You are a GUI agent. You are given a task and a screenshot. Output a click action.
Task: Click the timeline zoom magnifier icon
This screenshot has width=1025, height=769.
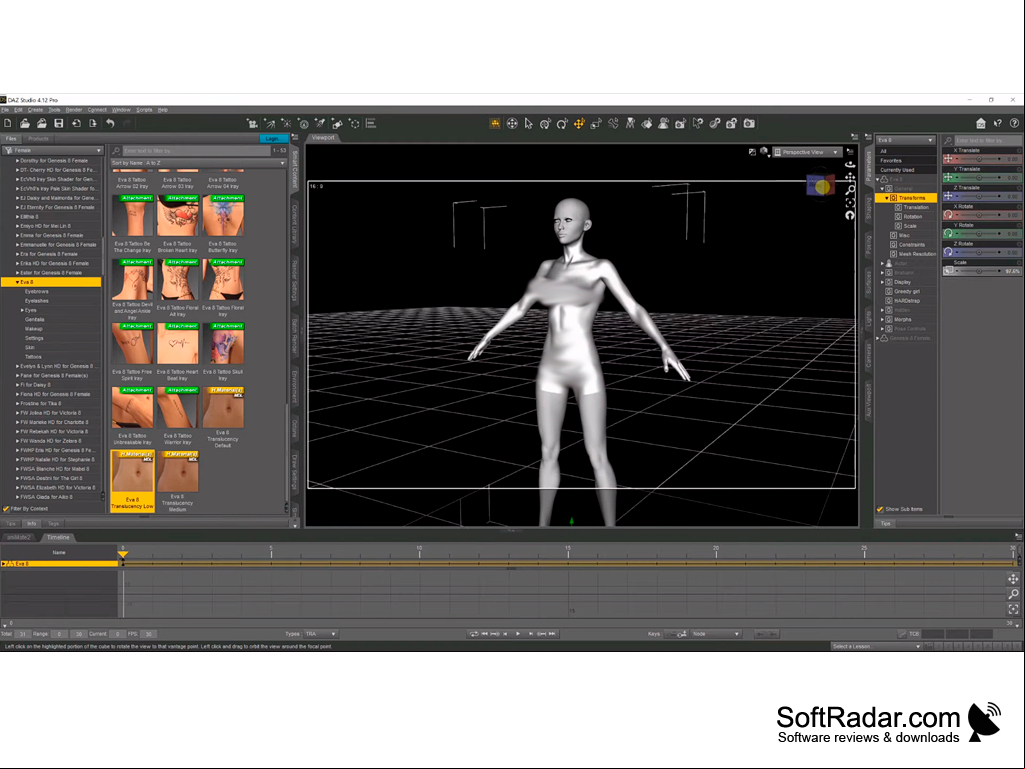1013,594
